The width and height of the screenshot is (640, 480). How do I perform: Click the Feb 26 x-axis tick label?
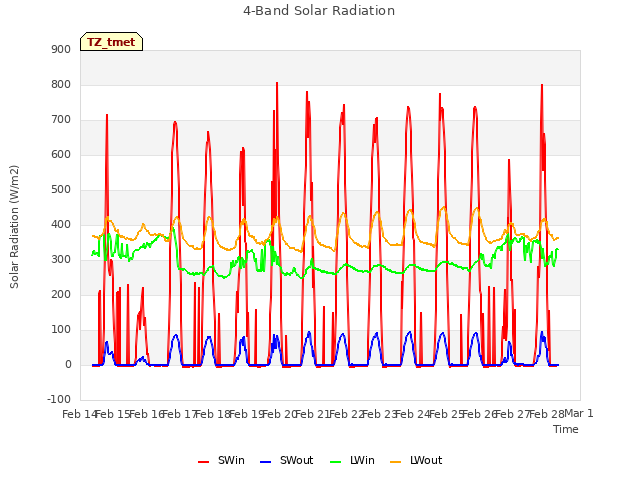pyautogui.click(x=479, y=414)
